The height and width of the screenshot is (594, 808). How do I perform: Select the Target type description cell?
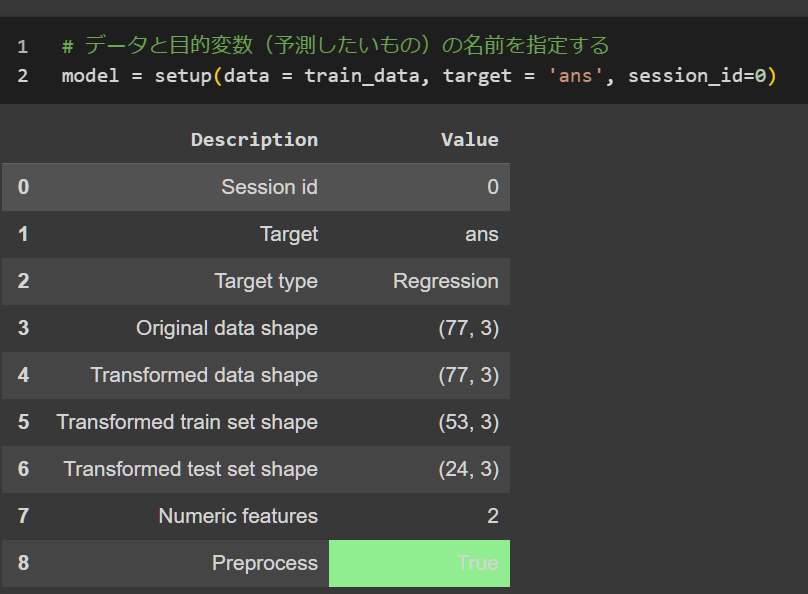tap(266, 281)
